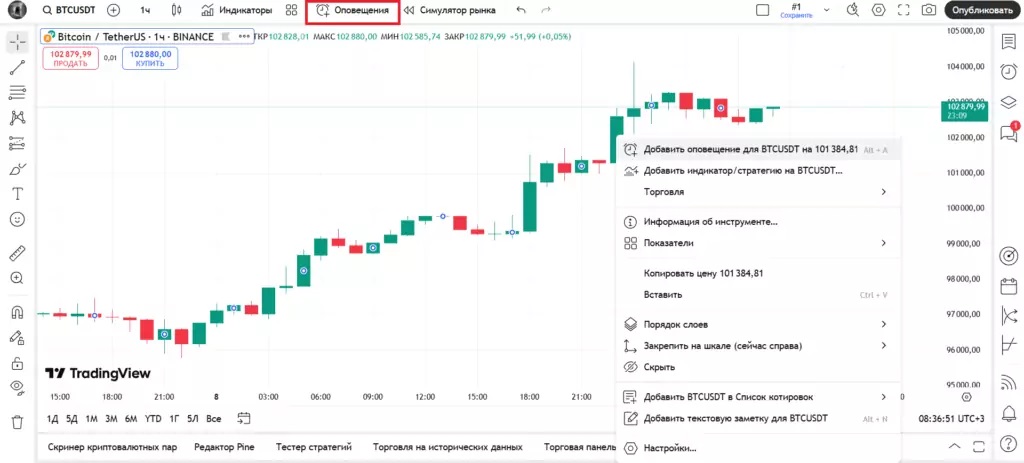
Task: Open the 1ч timeframe selector
Action: [x=145, y=10]
